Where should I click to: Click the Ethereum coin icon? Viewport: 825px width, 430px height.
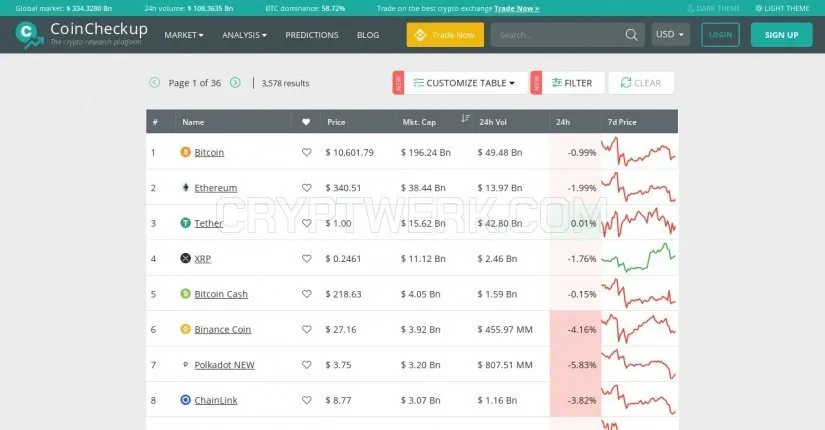pos(185,187)
